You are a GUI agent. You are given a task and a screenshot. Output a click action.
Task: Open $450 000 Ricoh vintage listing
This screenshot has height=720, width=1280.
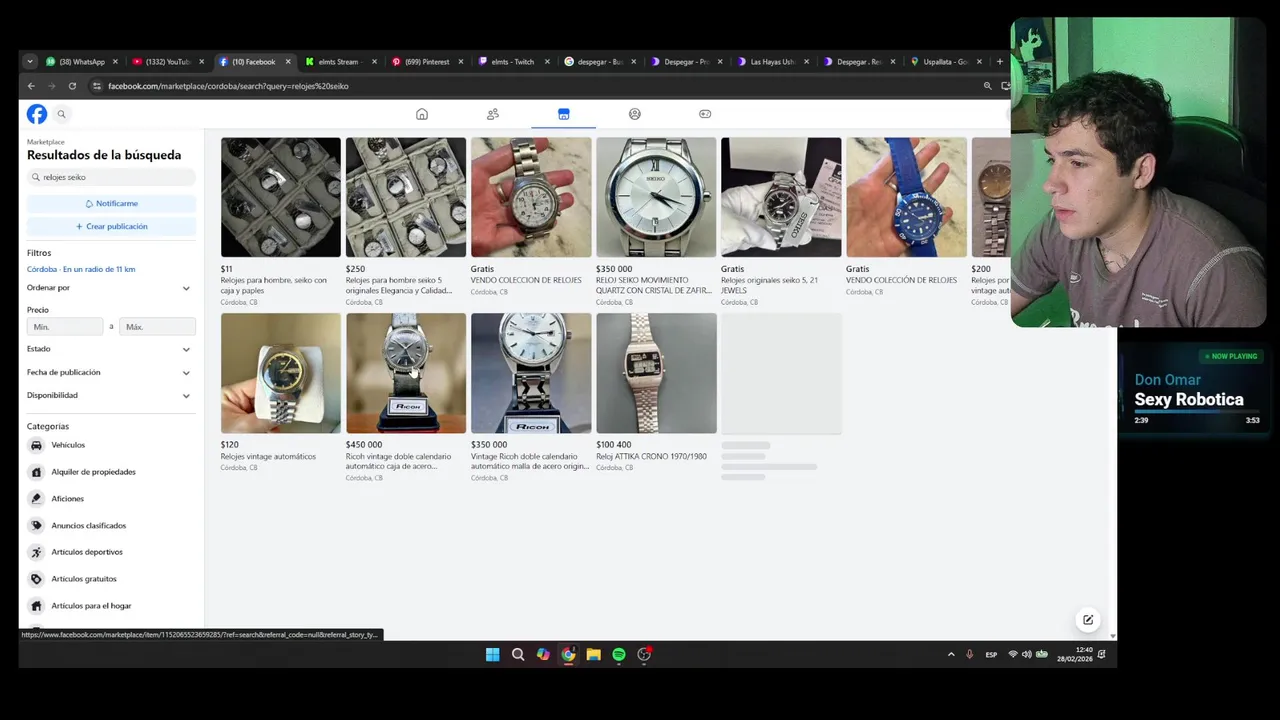[406, 397]
